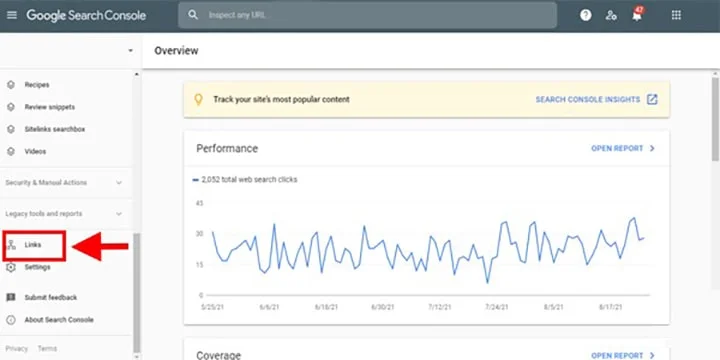The width and height of the screenshot is (720, 360).
Task: Choose Submit feedback
Action: click(x=51, y=298)
